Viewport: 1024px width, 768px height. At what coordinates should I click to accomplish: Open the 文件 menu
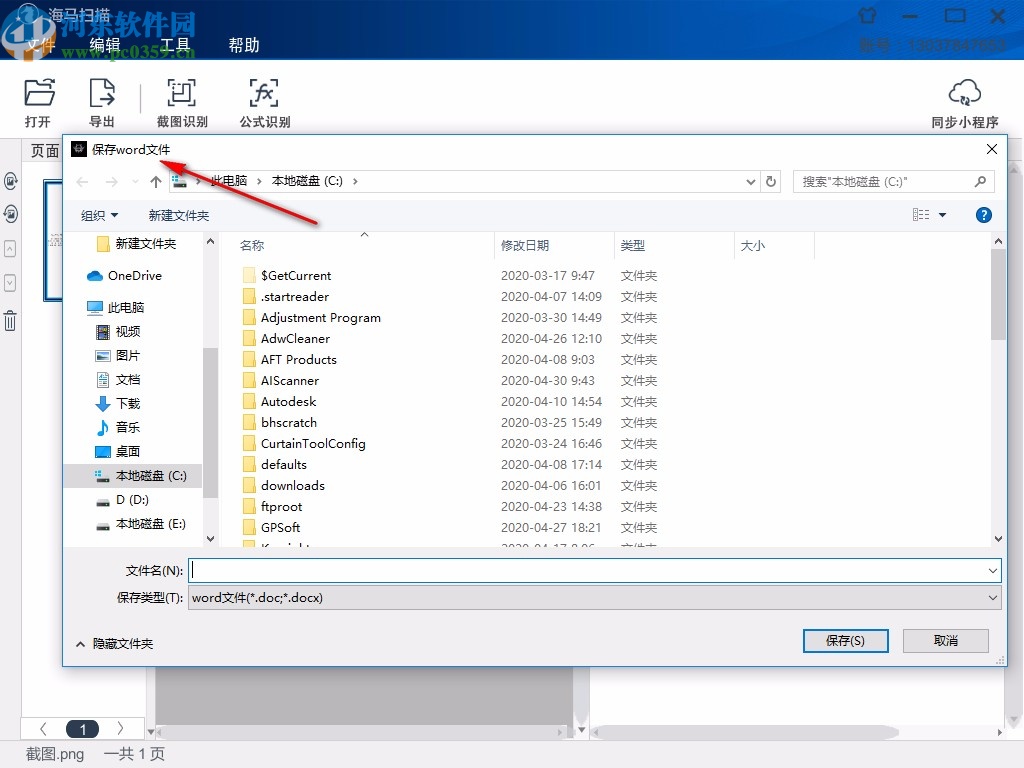coord(40,45)
